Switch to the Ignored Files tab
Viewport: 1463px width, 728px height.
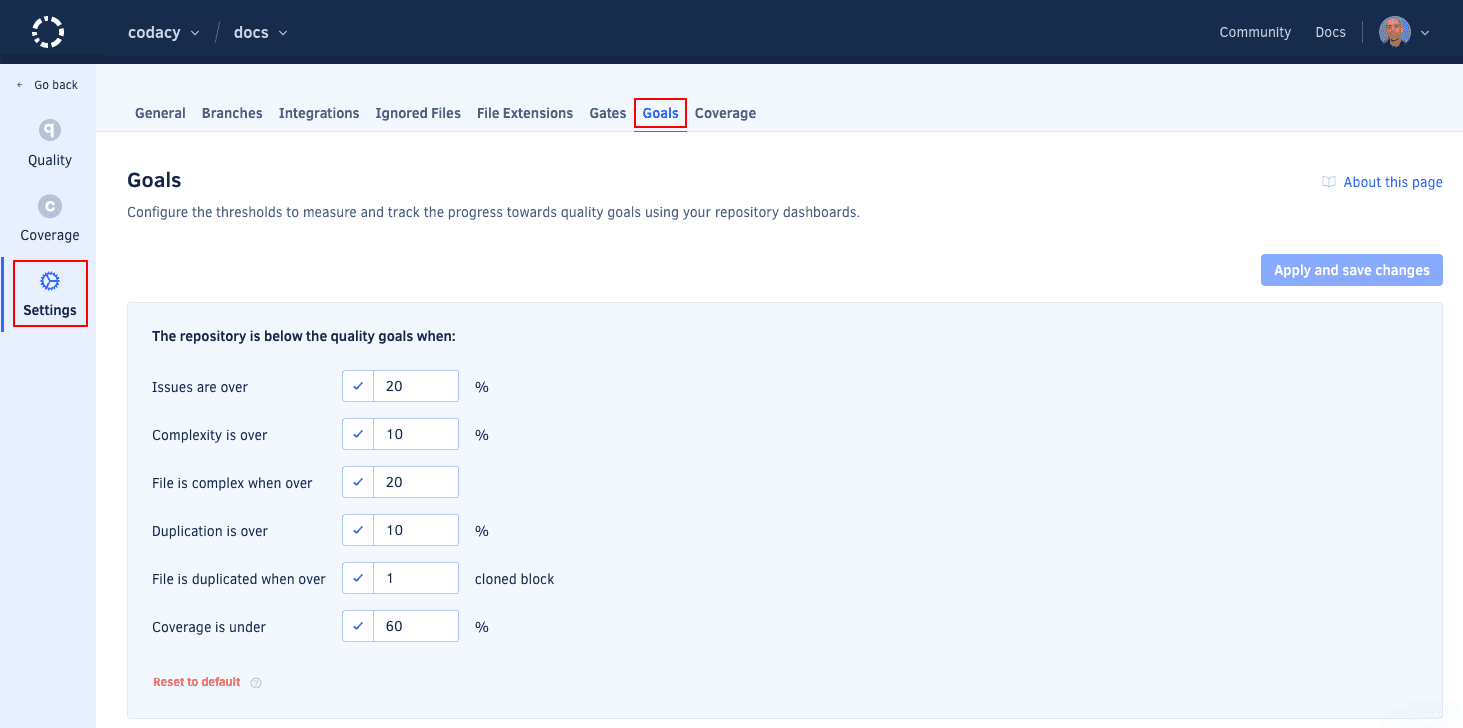(x=418, y=113)
